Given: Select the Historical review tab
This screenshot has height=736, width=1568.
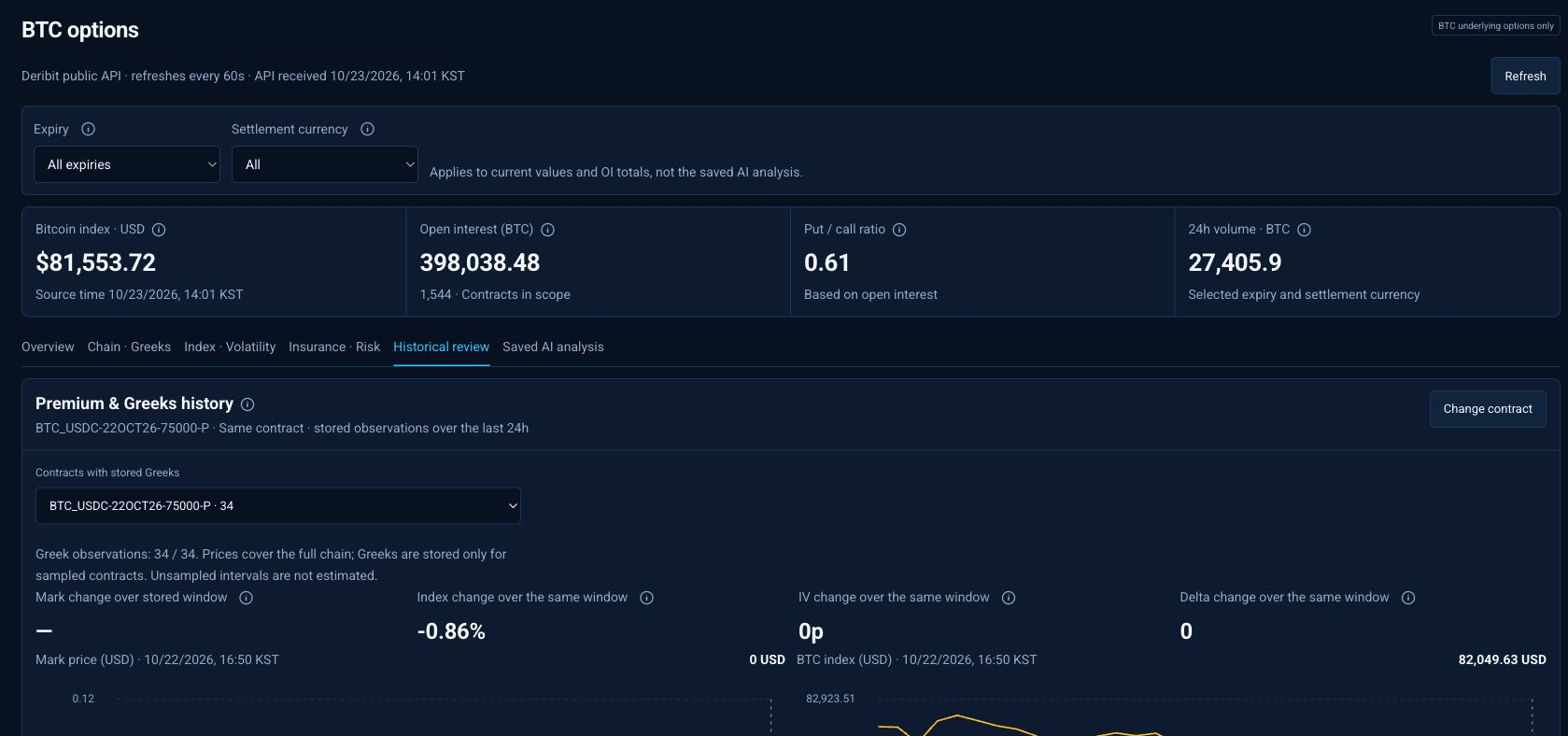Looking at the screenshot, I should point(441,347).
